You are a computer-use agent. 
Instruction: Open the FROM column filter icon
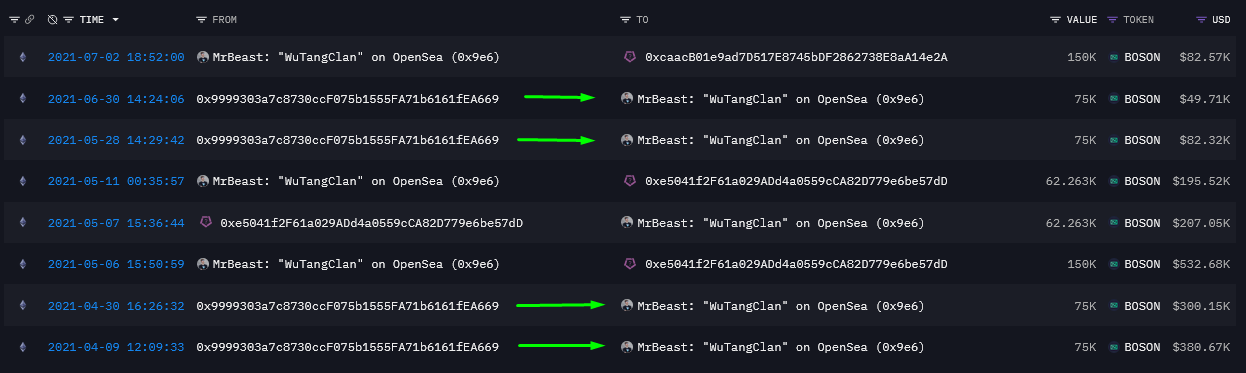click(201, 20)
